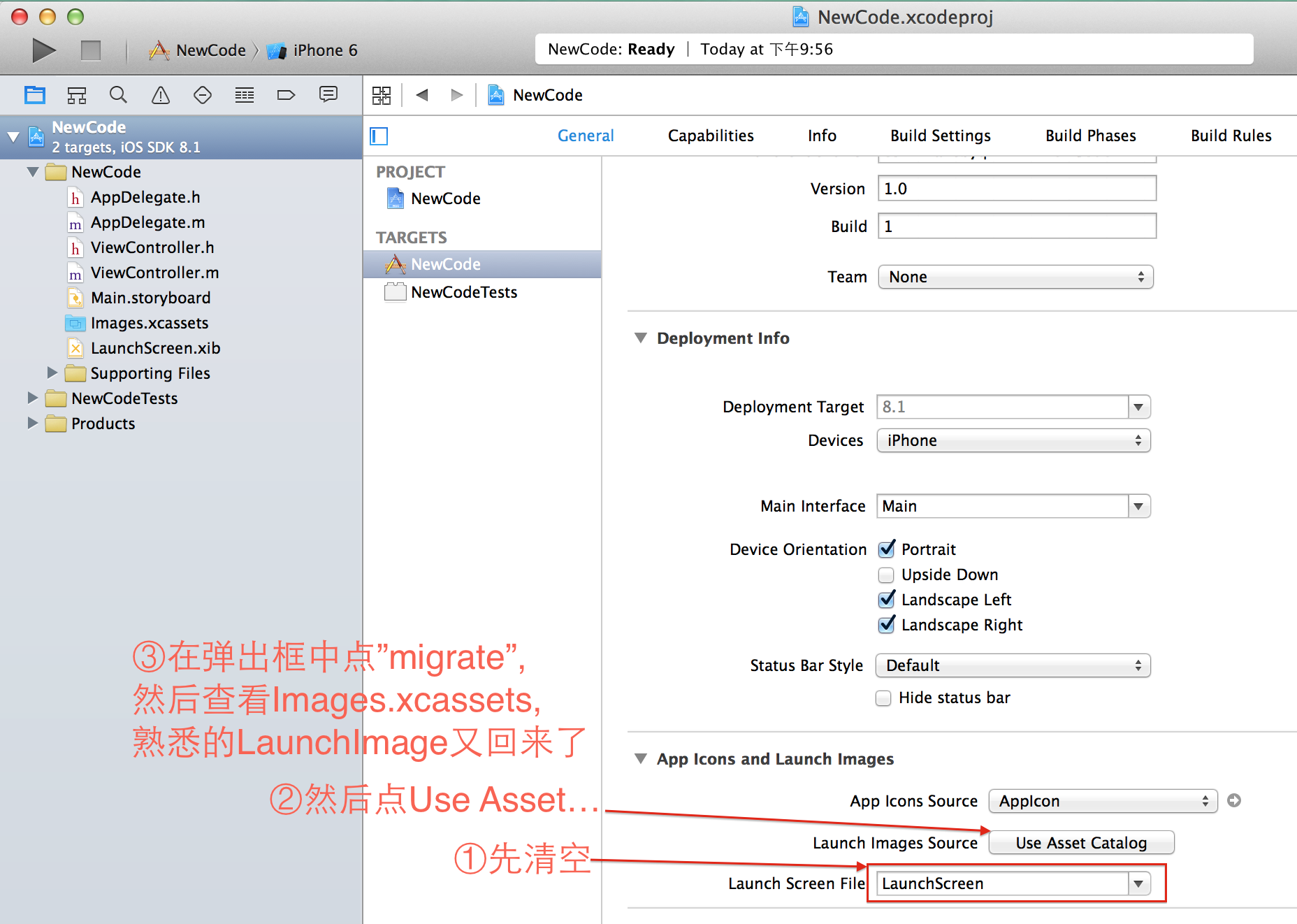Switch to the Build Rules tab
This screenshot has width=1297, height=924.
(1231, 136)
